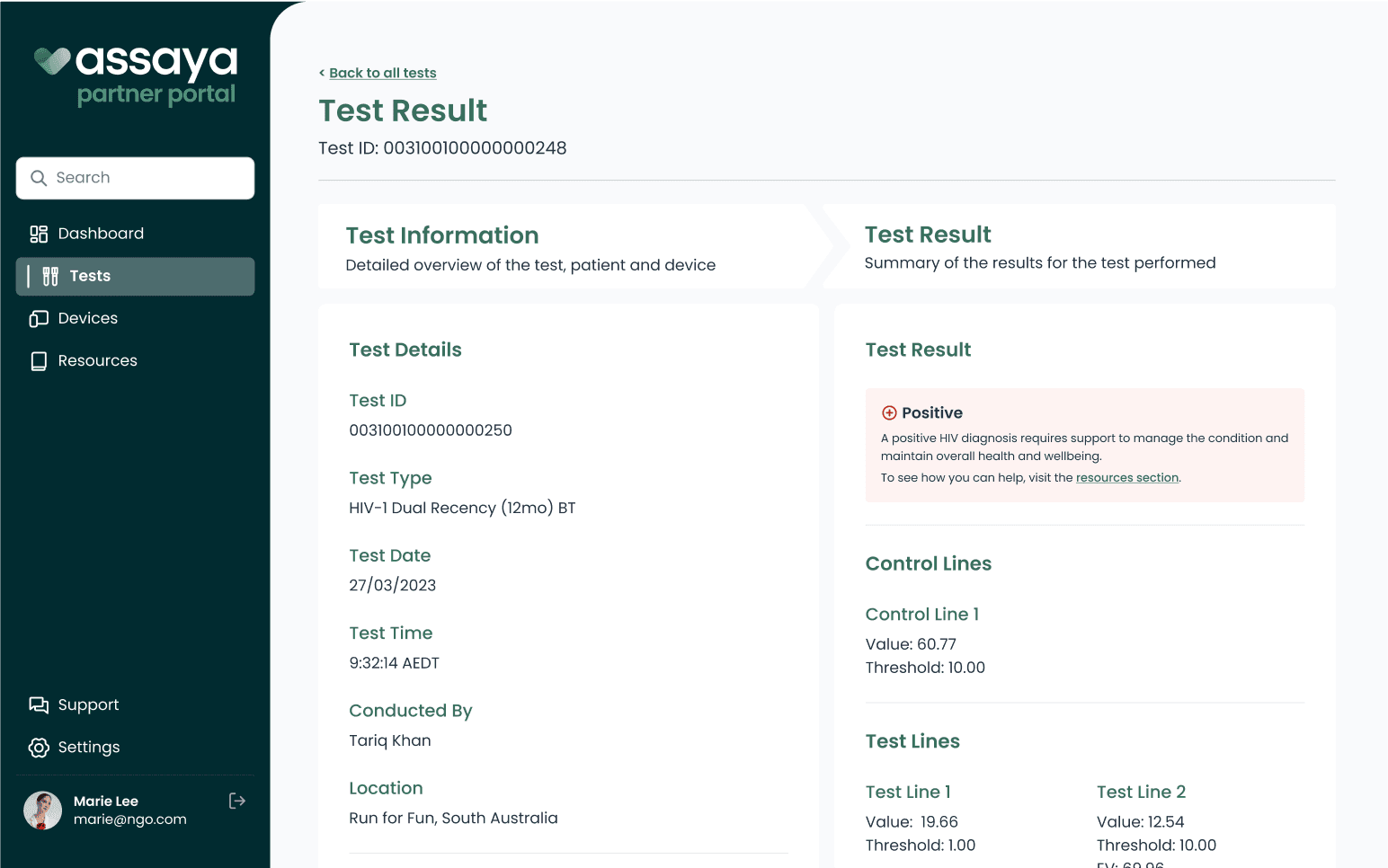Log out using the exit icon
1388x868 pixels.
[237, 801]
